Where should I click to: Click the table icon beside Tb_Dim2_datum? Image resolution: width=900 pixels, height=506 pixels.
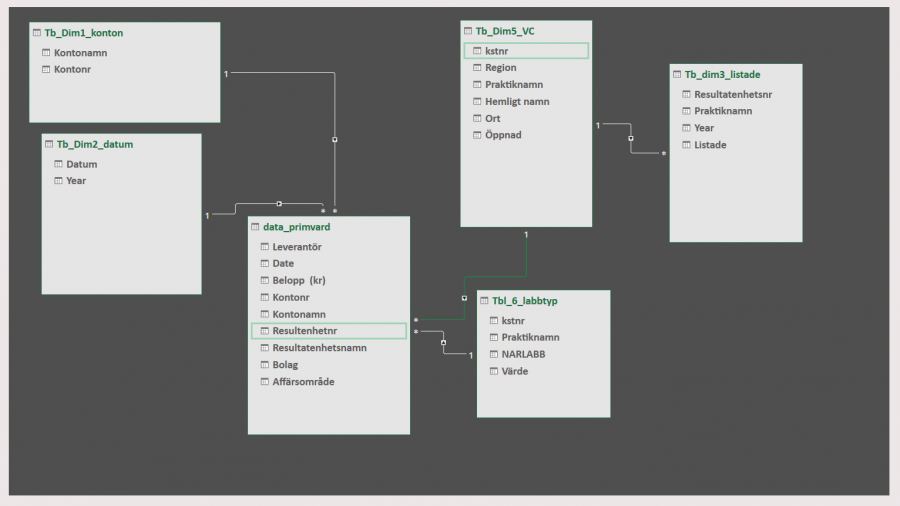49,144
